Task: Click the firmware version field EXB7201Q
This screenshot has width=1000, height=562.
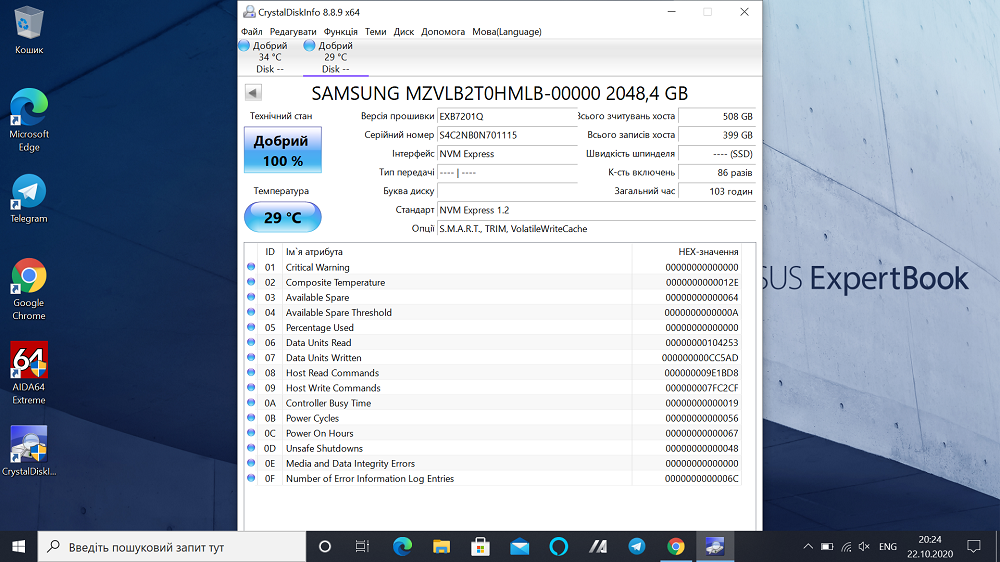Action: point(507,116)
